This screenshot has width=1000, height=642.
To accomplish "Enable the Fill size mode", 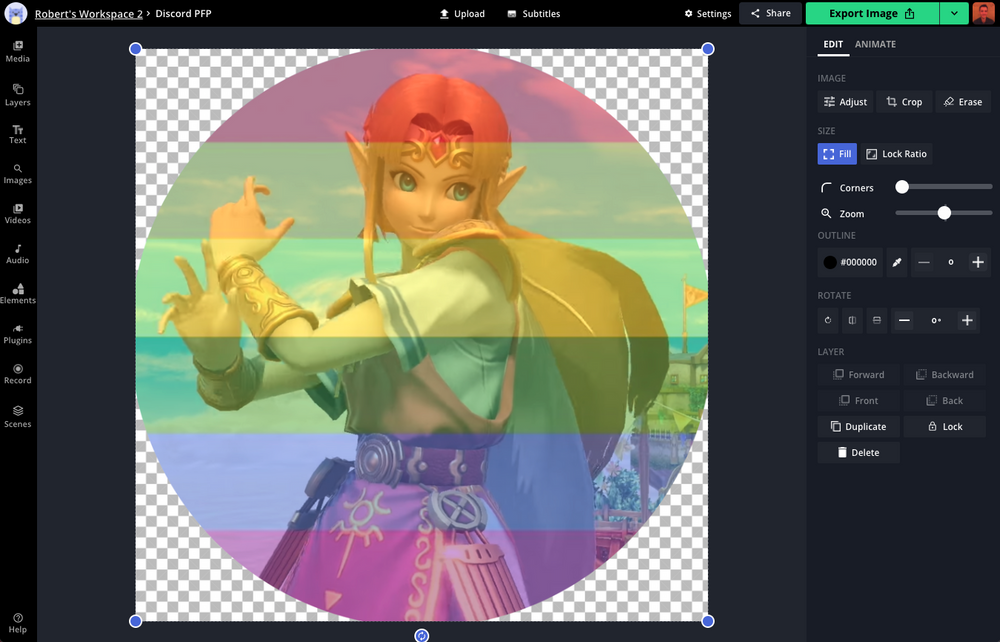I will coord(837,154).
